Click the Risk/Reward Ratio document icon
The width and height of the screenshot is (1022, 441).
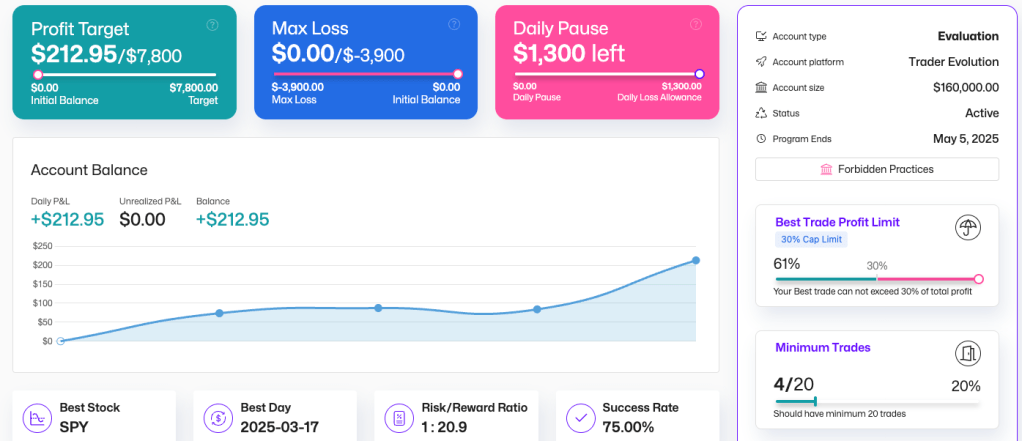pyautogui.click(x=399, y=417)
